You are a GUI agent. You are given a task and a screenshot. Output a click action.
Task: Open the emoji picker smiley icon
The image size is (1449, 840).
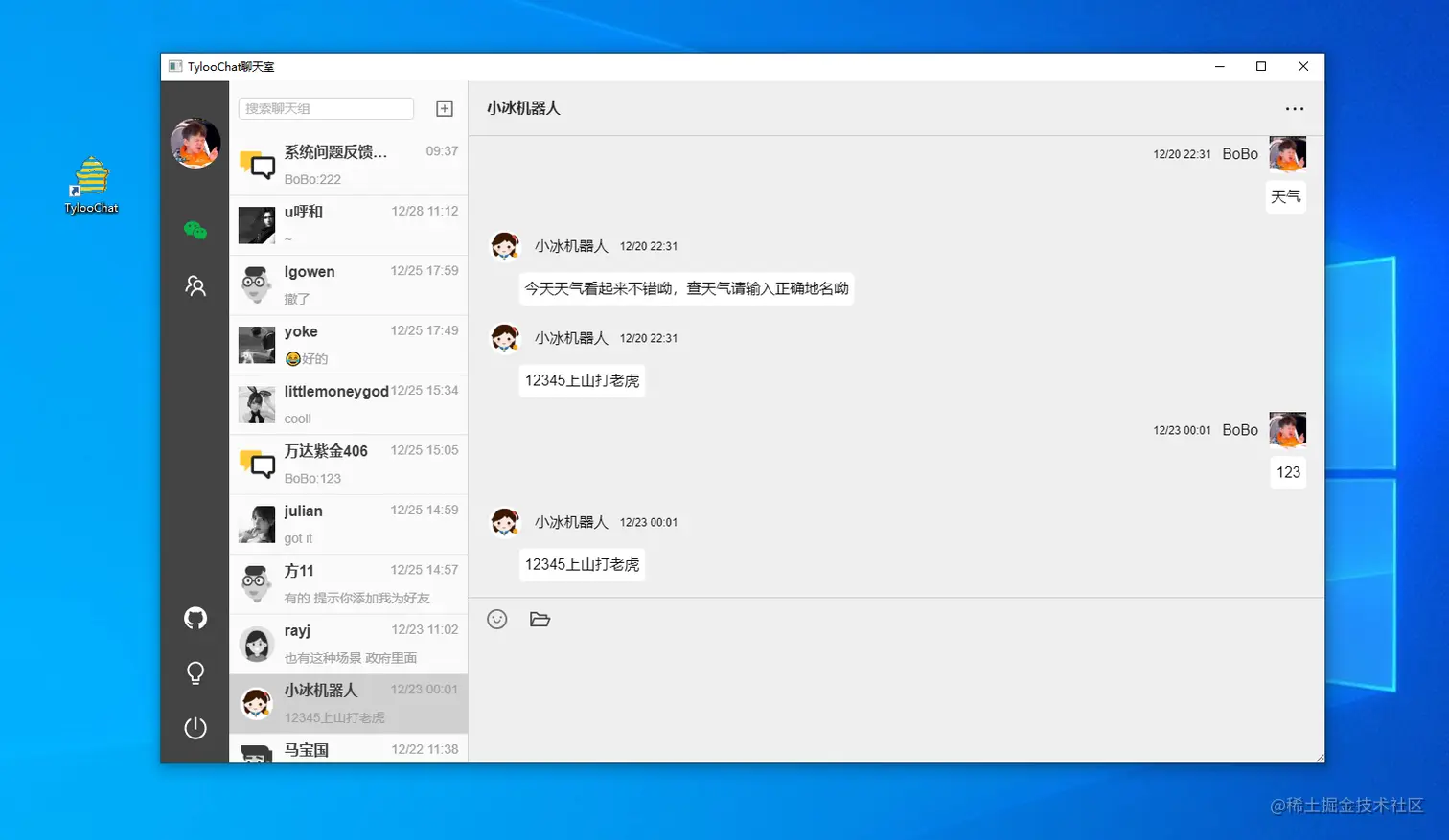[x=496, y=619]
